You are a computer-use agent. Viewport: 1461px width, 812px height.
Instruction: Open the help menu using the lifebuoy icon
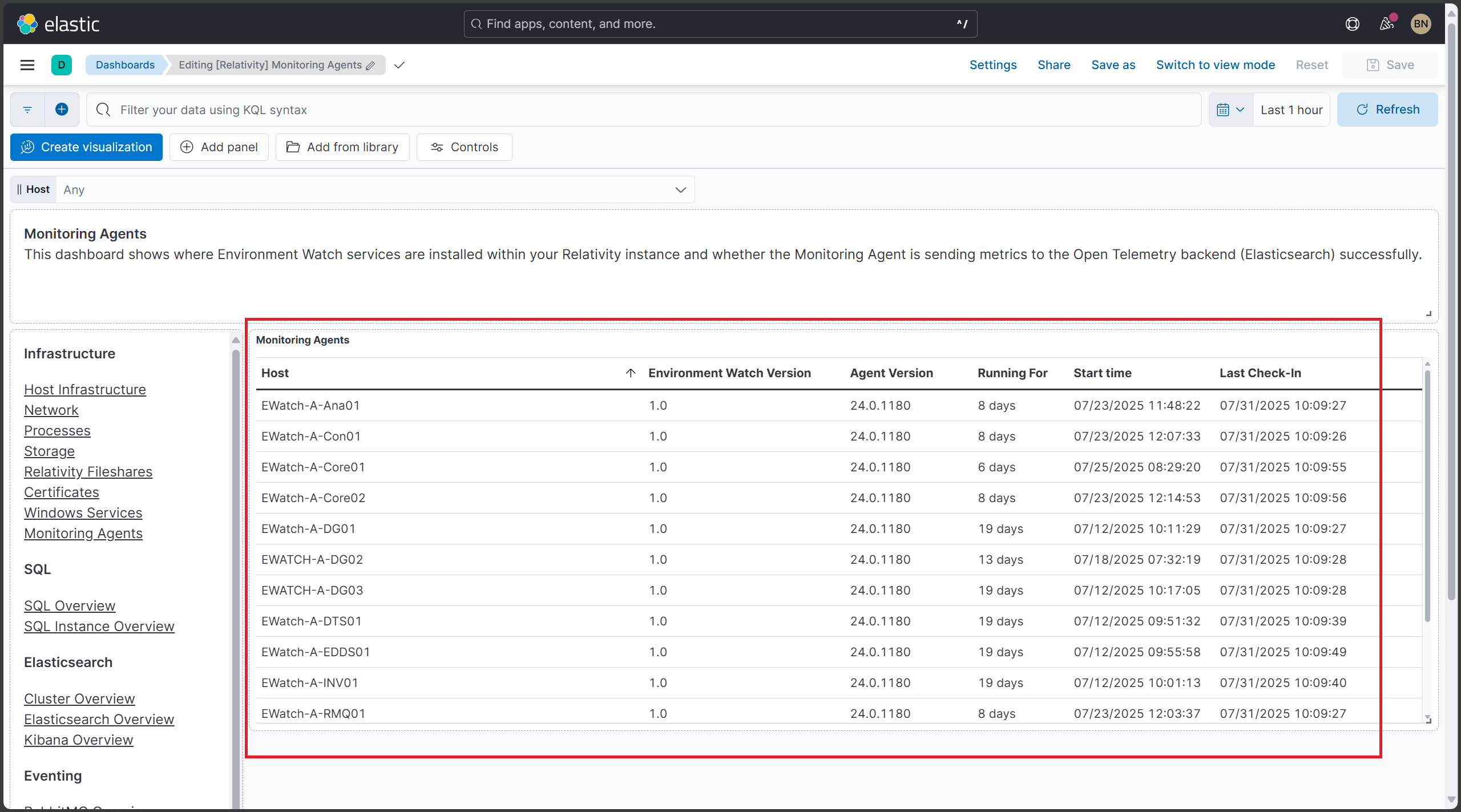1353,24
